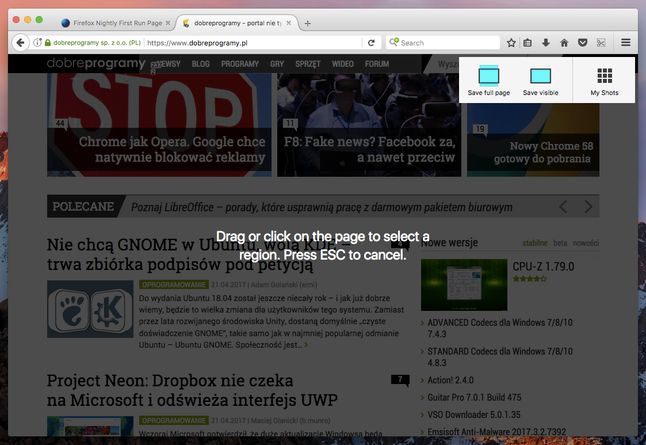Open Action! 2.4.0 link
The height and width of the screenshot is (445, 646).
pyautogui.click(x=450, y=380)
